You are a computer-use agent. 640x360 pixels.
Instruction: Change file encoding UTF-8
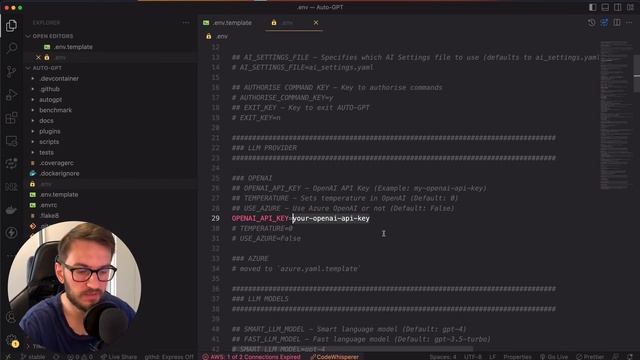473,357
